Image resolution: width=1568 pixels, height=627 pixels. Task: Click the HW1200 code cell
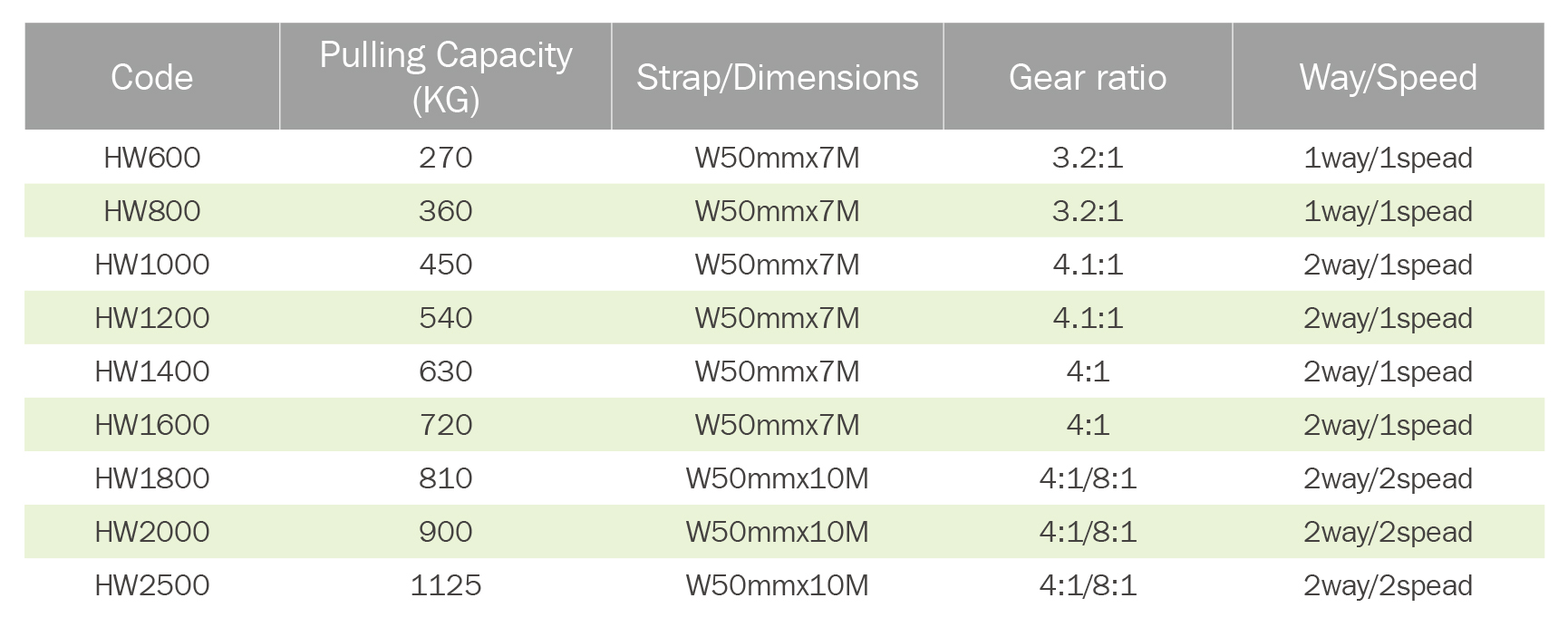[151, 318]
